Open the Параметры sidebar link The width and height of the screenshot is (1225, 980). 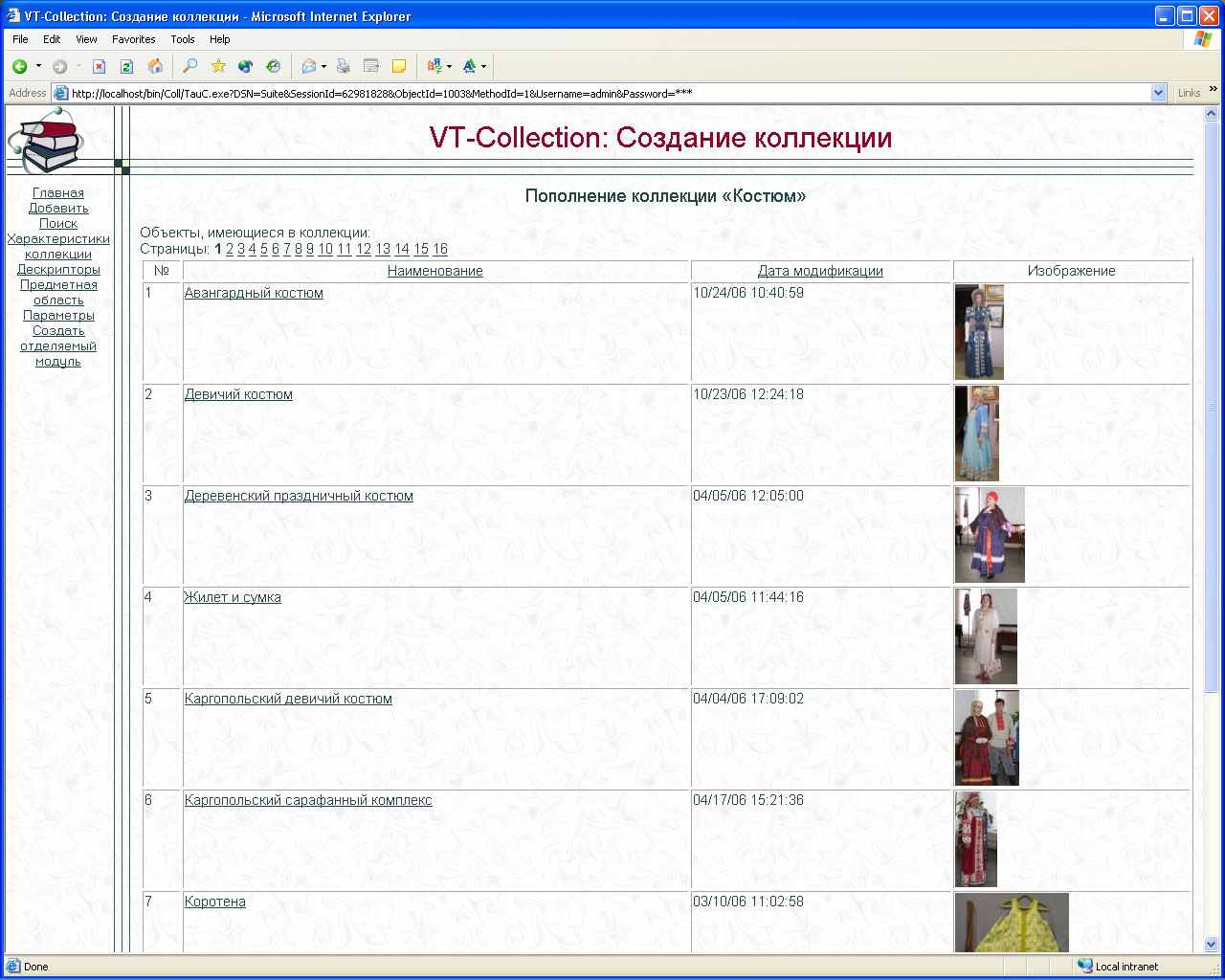[58, 315]
